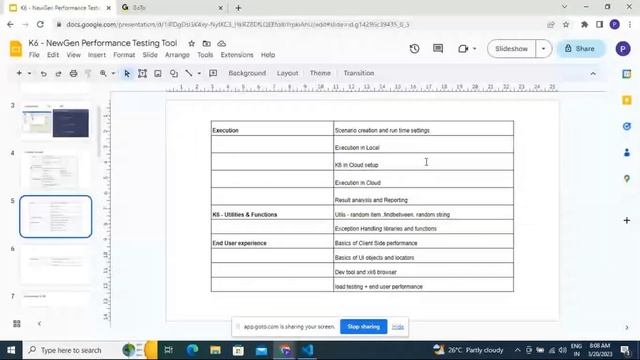Viewport: 640px width, 360px height.
Task: Hide the screen sharing notice
Action: 398,327
